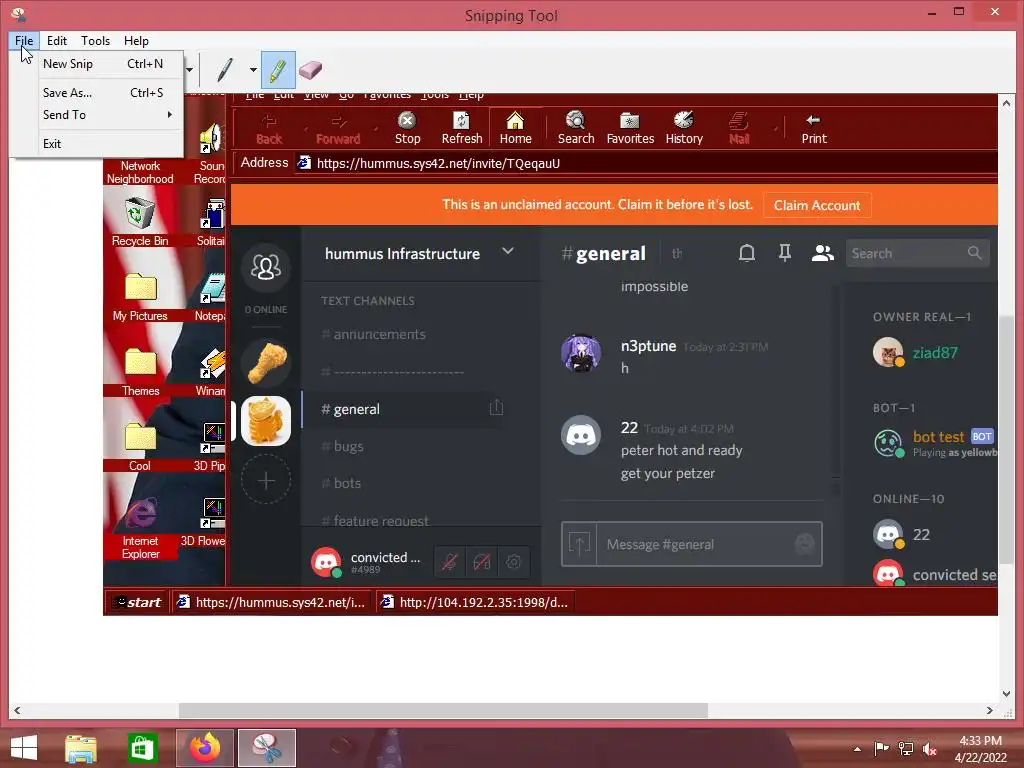Click the Internet Explorer desktop icon
The height and width of the screenshot is (768, 1024).
point(140,529)
